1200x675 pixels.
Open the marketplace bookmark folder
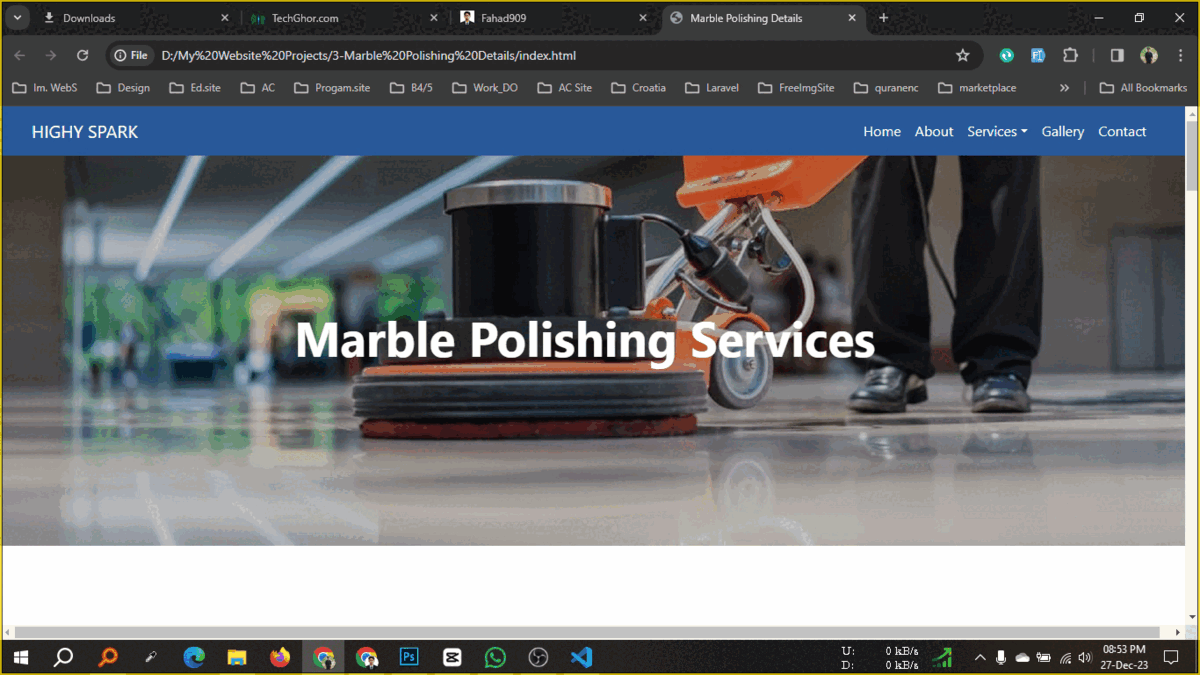tap(977, 88)
